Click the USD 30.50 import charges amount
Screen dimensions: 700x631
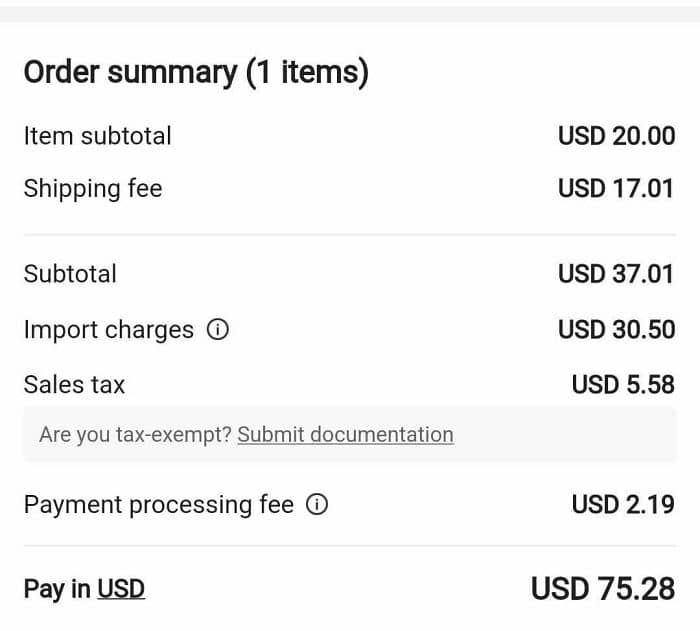617,330
